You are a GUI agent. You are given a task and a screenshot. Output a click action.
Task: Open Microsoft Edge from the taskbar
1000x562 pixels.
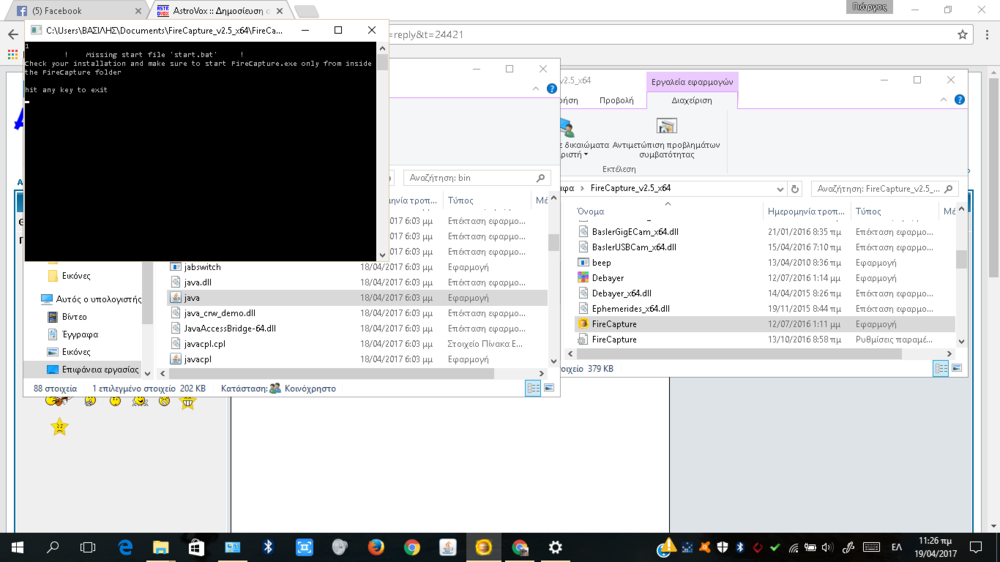coord(125,547)
